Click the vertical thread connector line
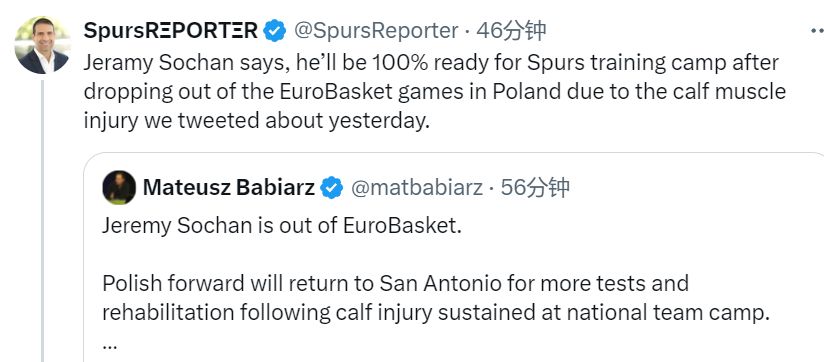824x362 pixels. pos(43,221)
